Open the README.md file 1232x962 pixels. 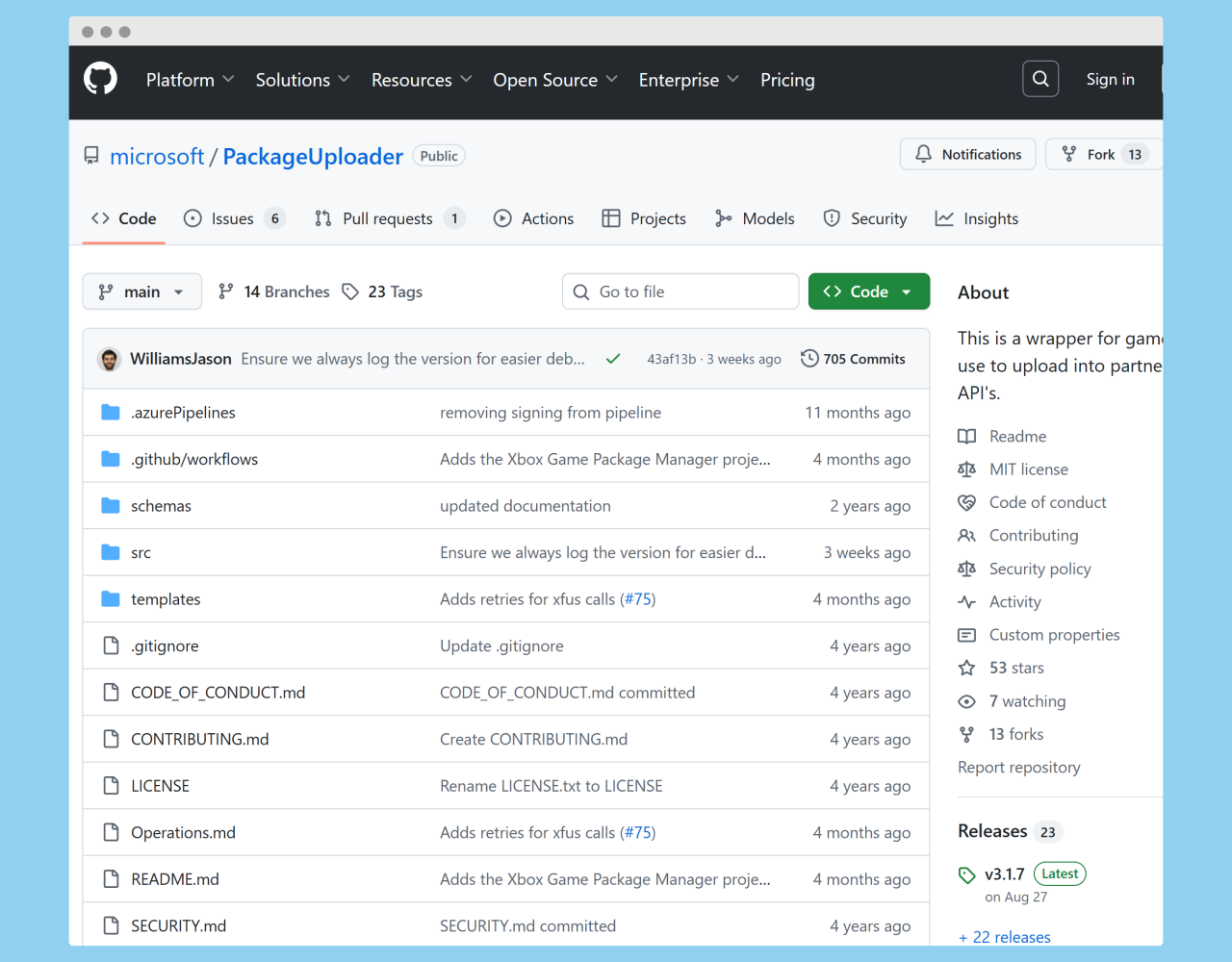175,879
